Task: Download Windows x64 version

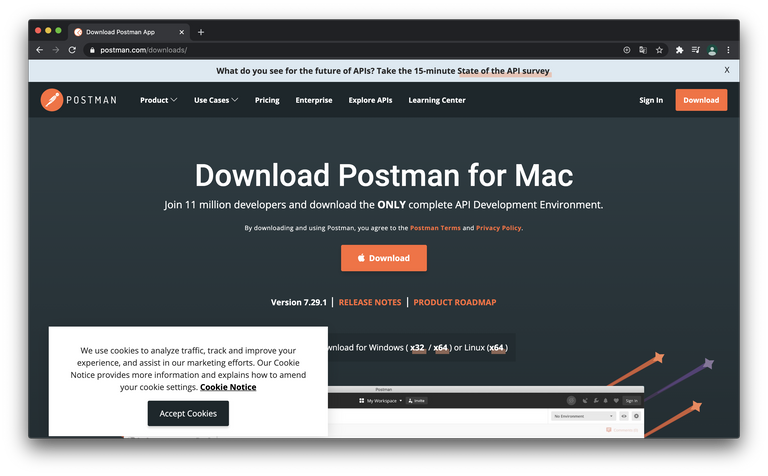Action: click(440, 348)
